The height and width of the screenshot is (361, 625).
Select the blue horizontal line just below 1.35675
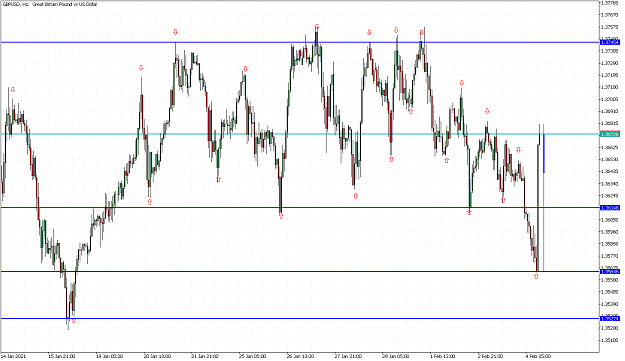(x=300, y=272)
